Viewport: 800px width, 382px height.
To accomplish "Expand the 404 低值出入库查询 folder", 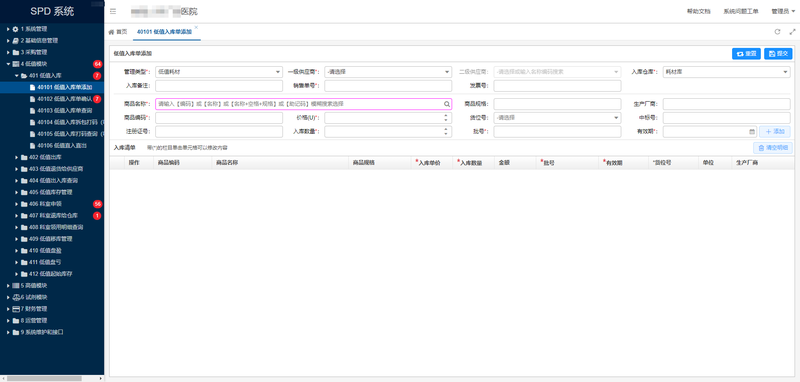I will 16,181.
